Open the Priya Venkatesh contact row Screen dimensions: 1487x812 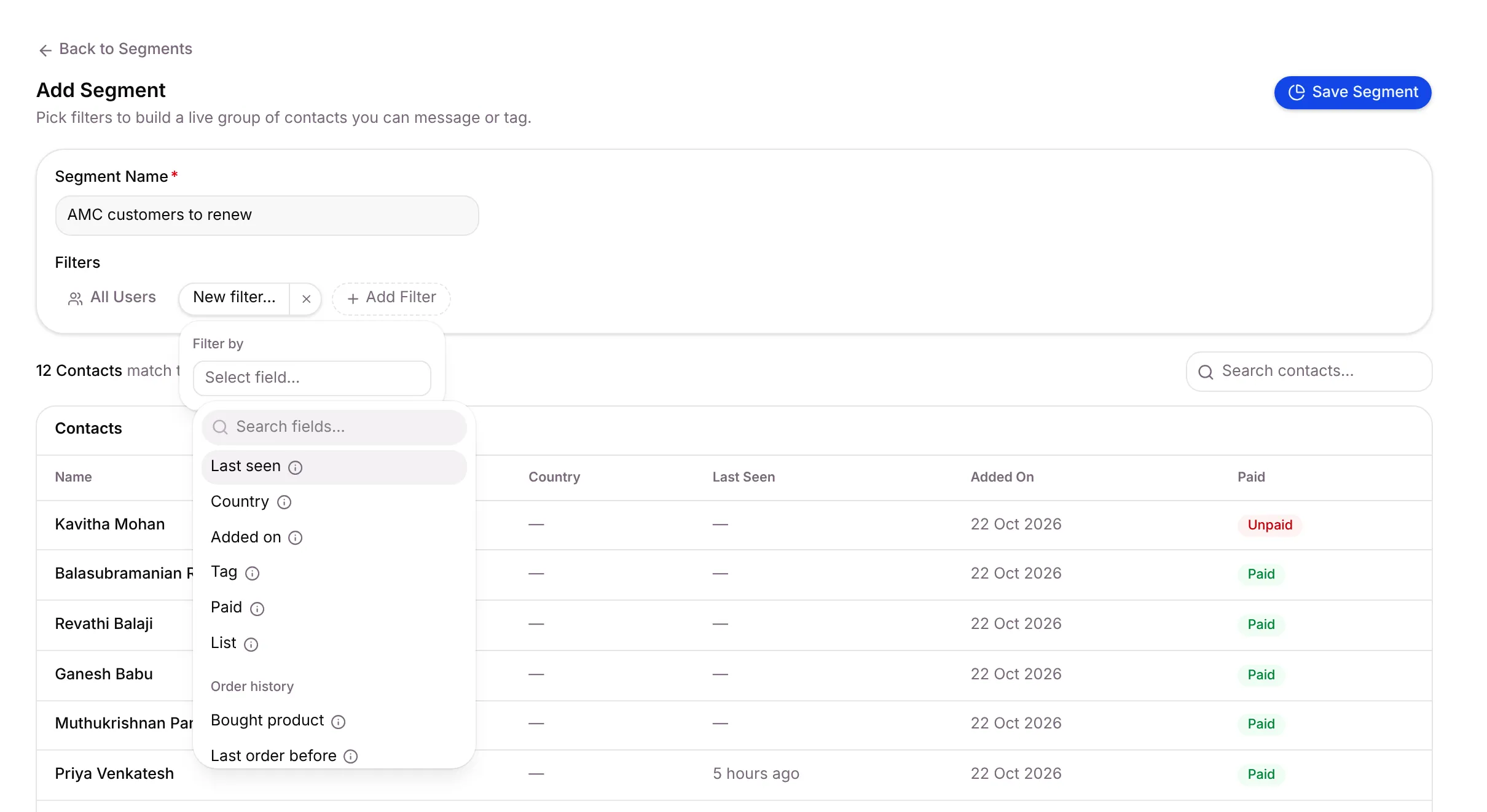(x=734, y=775)
